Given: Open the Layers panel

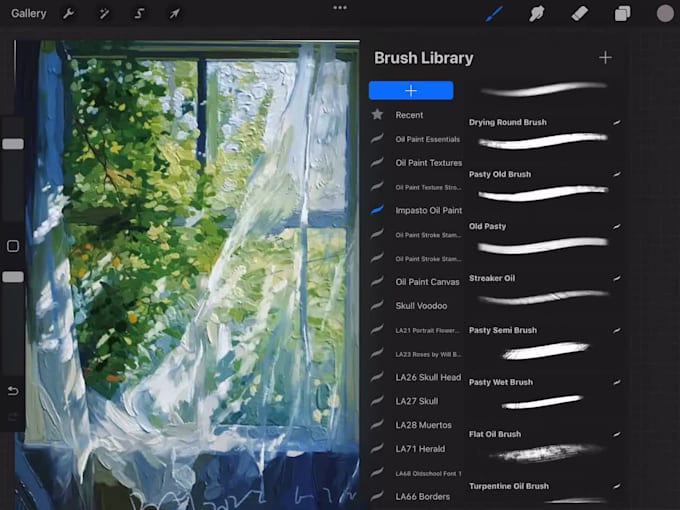Looking at the screenshot, I should coord(622,13).
